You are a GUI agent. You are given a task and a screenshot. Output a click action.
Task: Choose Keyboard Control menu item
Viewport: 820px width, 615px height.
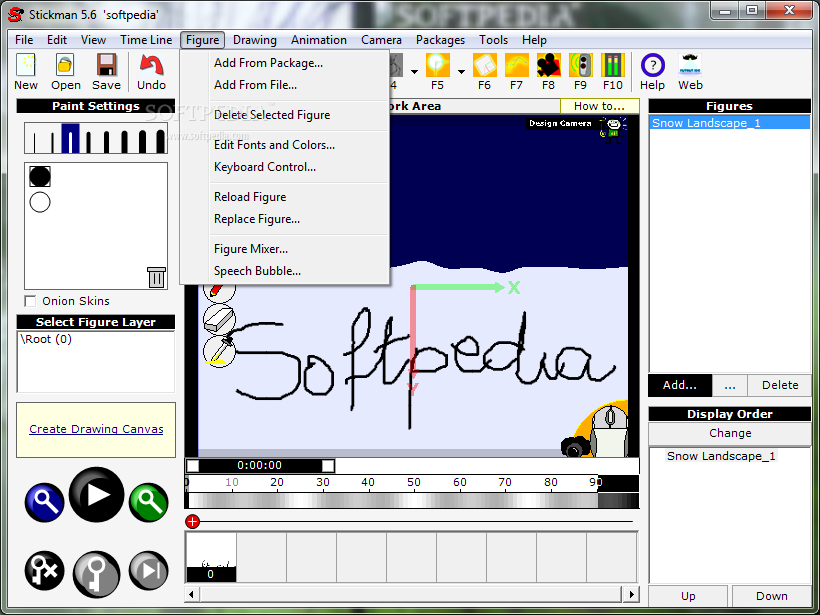point(284,167)
